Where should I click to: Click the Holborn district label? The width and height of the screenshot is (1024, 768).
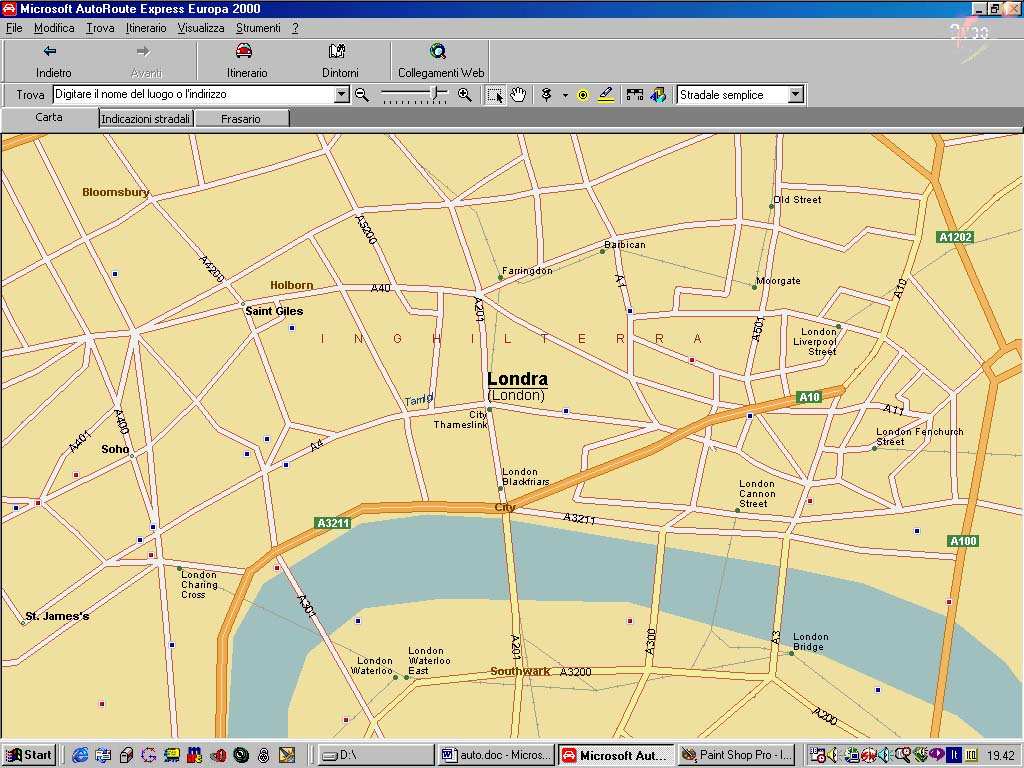(292, 285)
